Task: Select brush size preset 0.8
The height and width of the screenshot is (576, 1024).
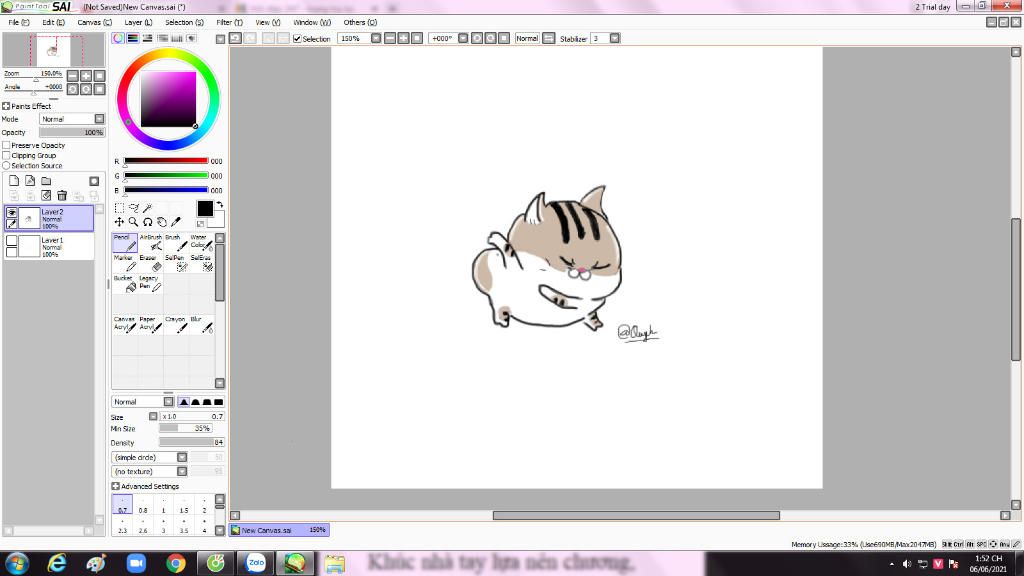Action: point(143,505)
